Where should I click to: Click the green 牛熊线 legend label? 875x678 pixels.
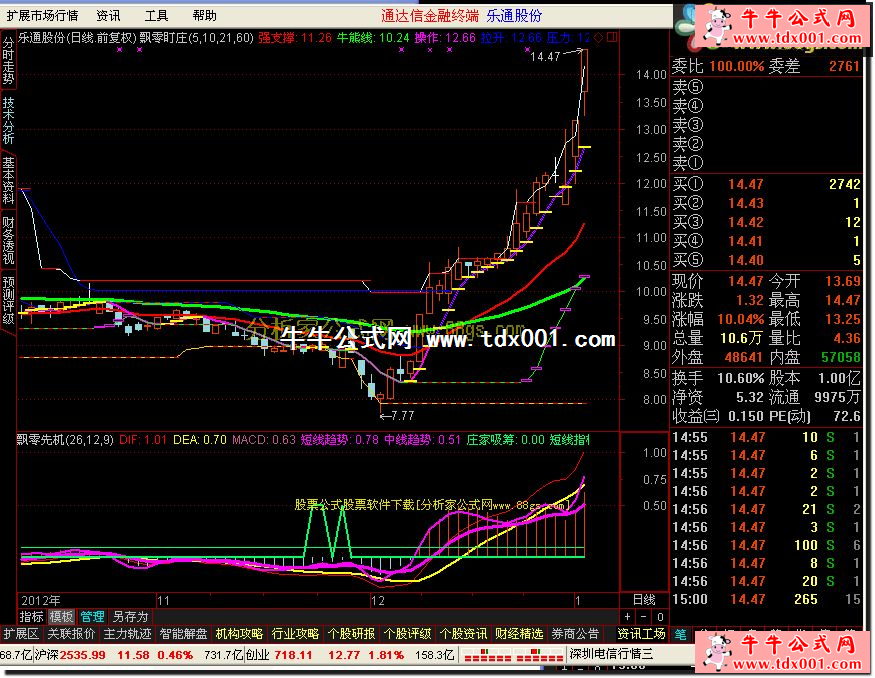(357, 37)
